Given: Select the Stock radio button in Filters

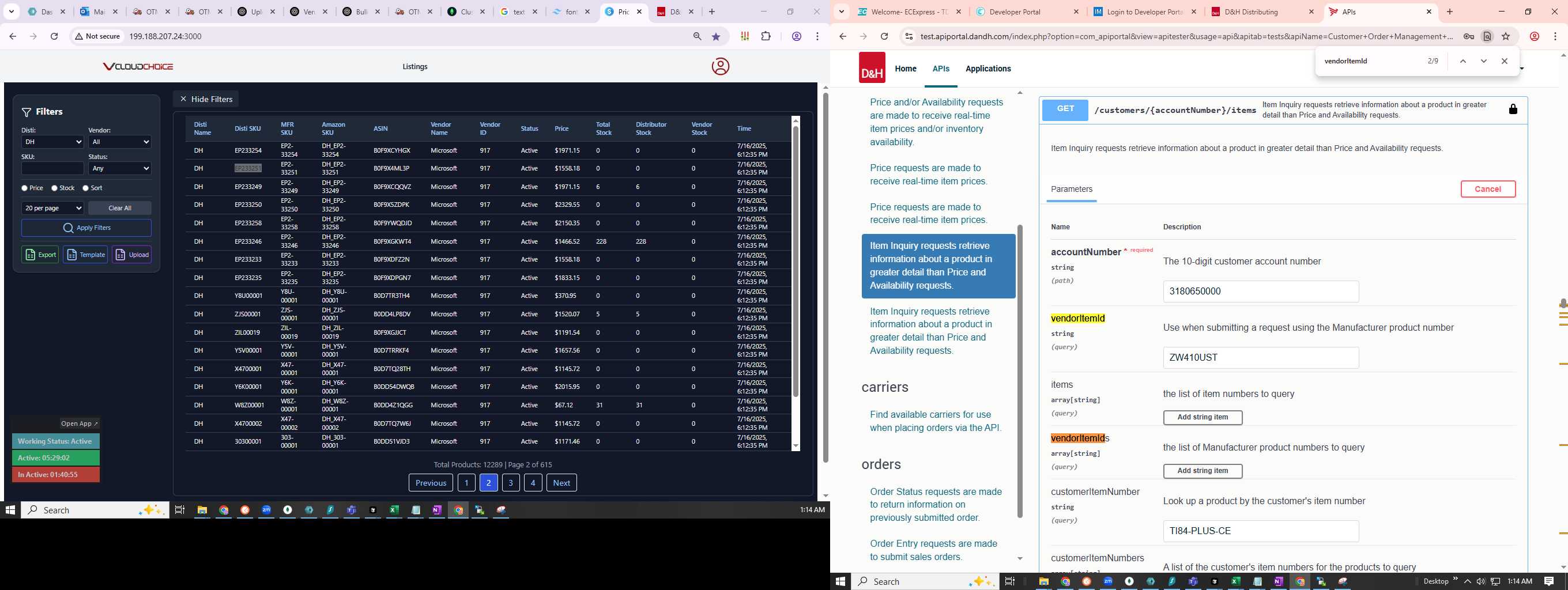Looking at the screenshot, I should click(54, 188).
